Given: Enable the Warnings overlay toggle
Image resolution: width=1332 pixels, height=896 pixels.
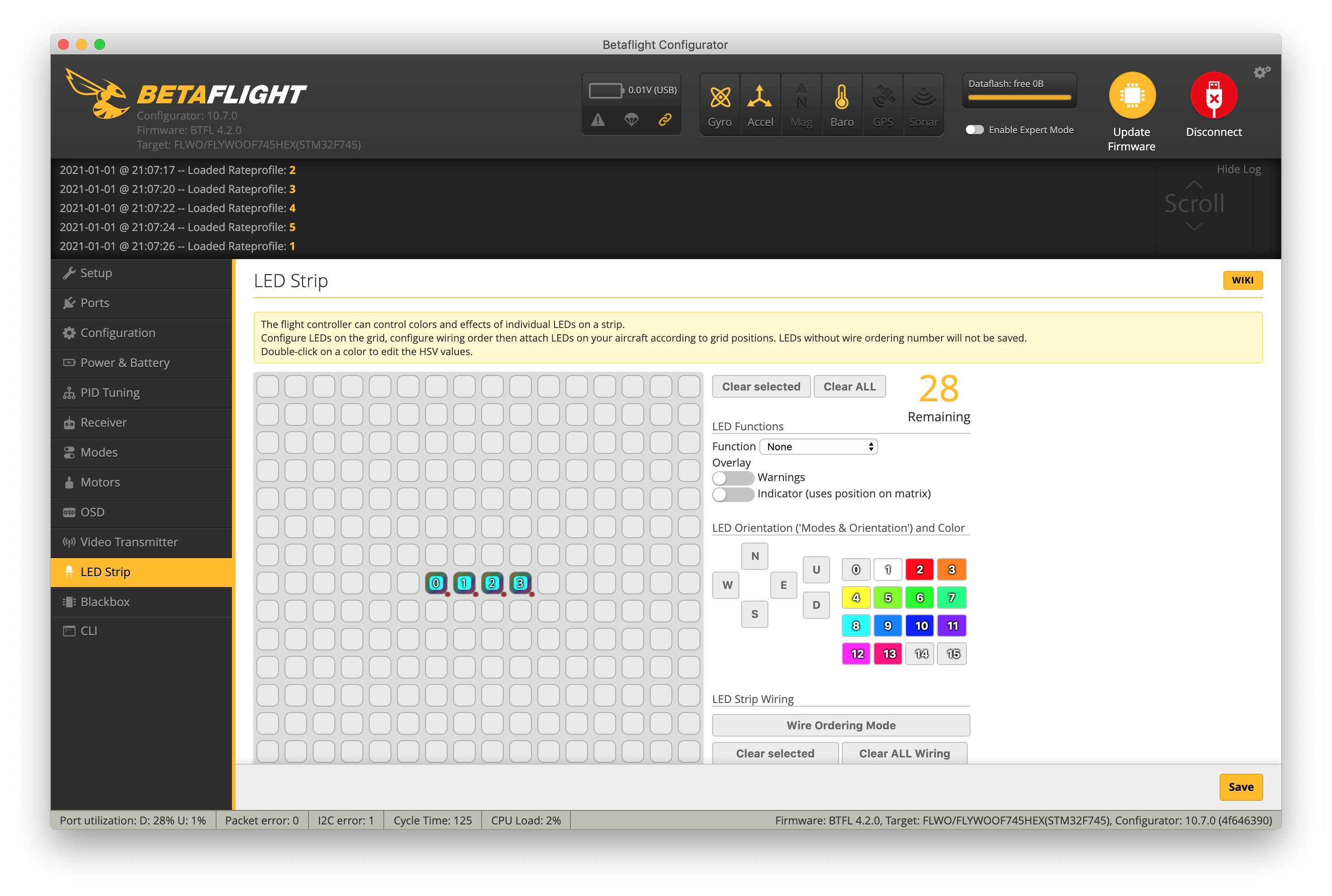Looking at the screenshot, I should [x=733, y=478].
